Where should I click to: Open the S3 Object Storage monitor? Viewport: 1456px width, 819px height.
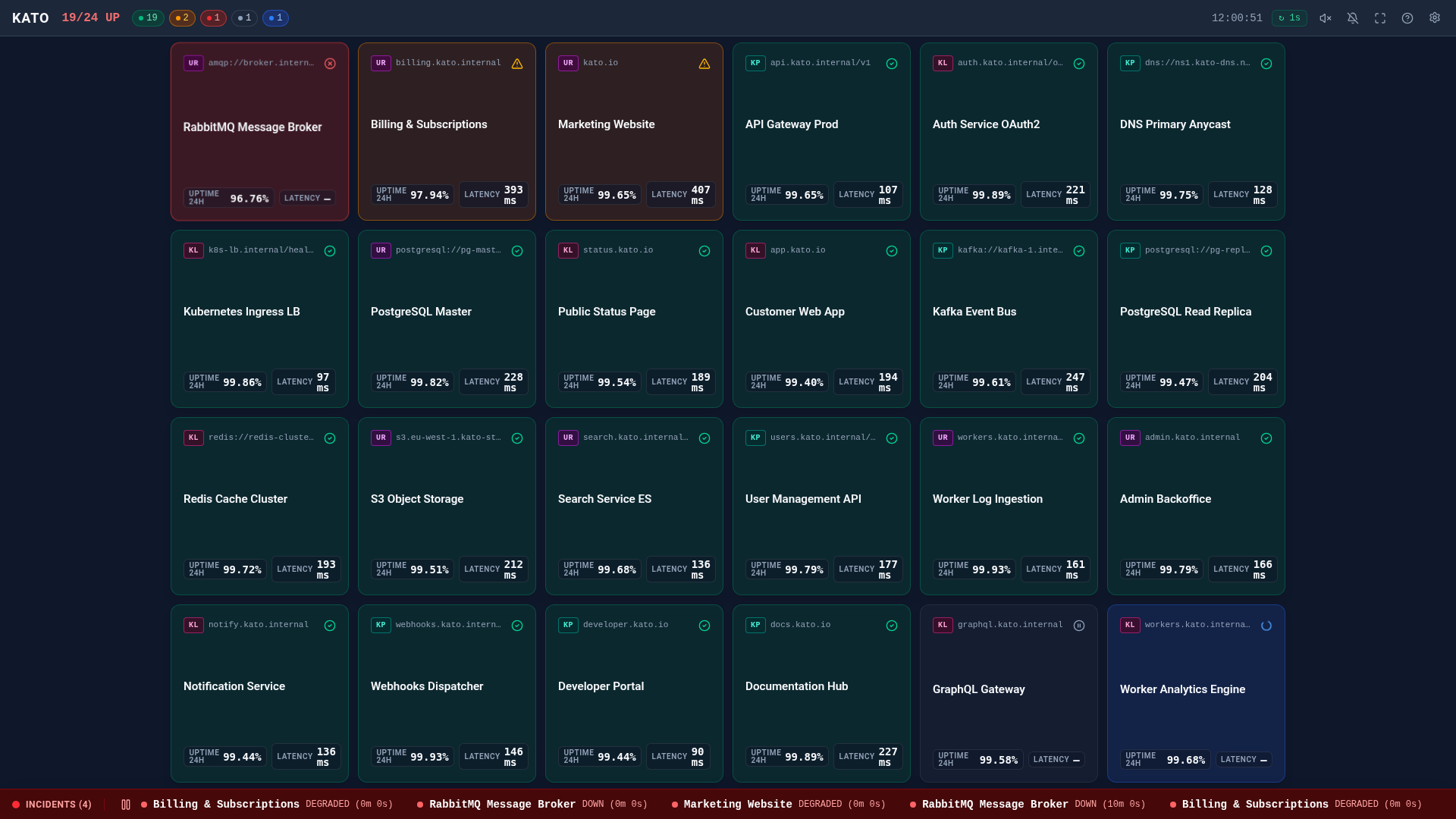coord(447,506)
